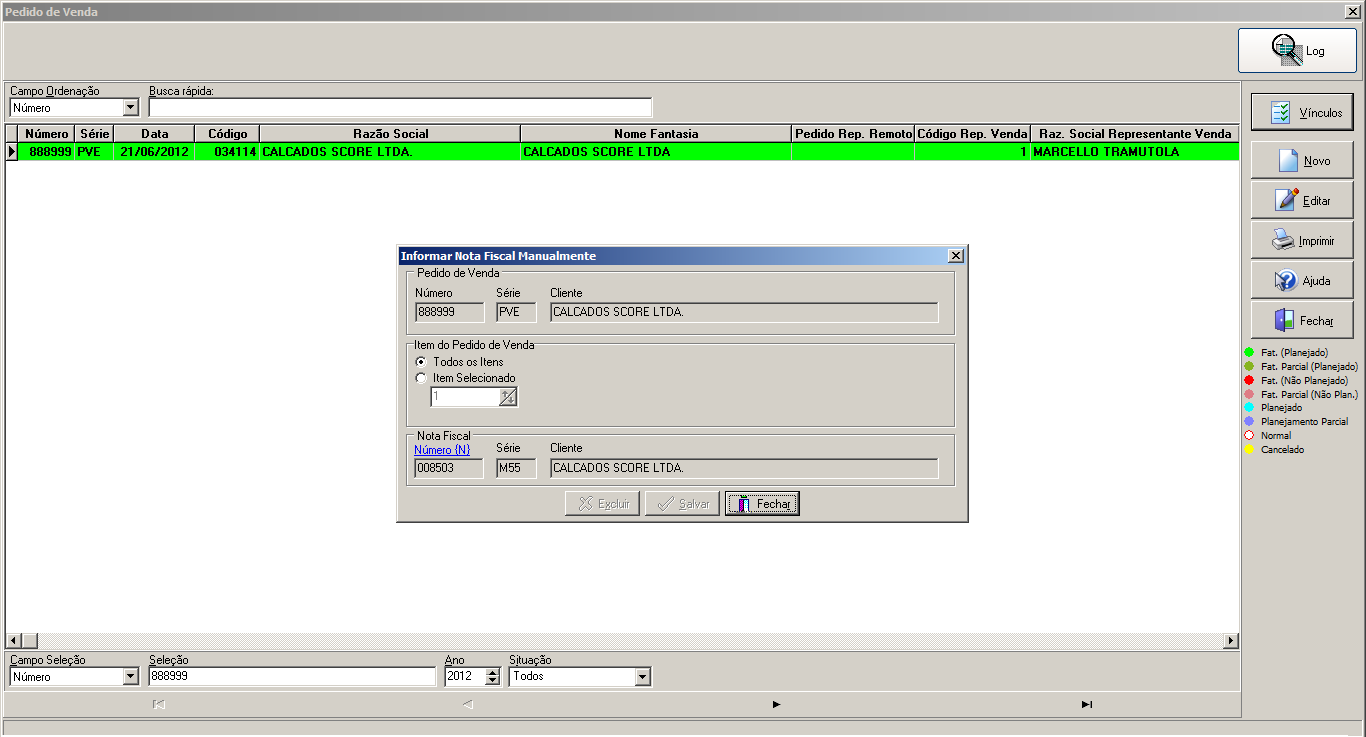
Task: Click the Data column header
Action: (x=154, y=133)
